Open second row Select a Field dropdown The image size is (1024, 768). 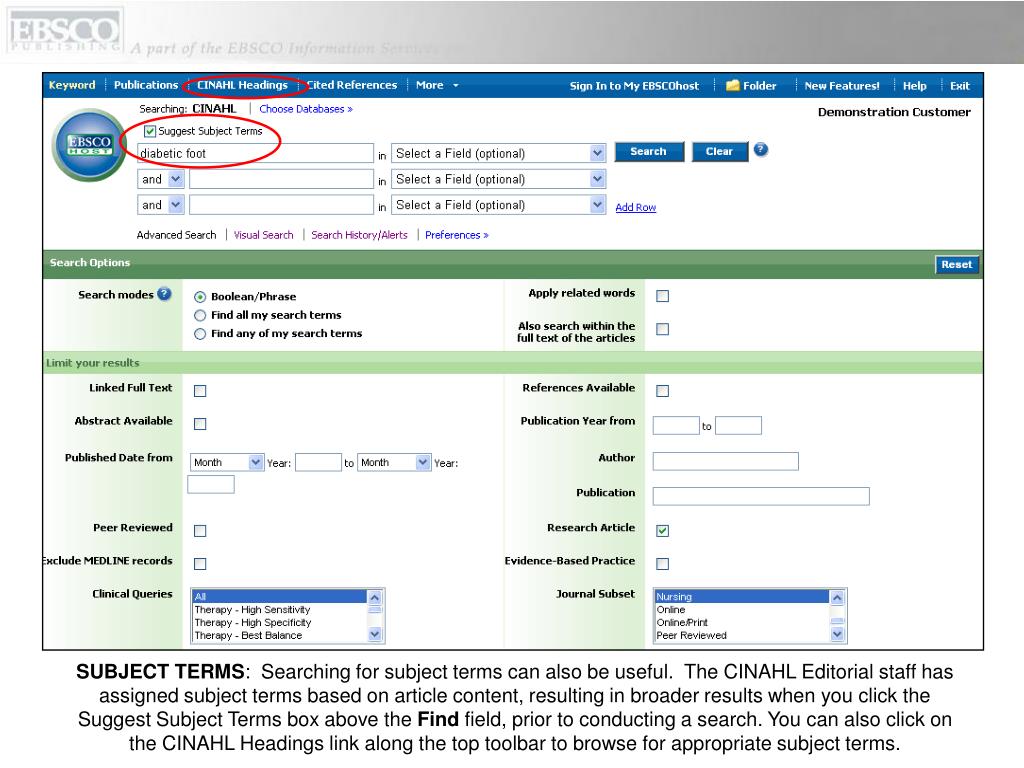point(499,179)
